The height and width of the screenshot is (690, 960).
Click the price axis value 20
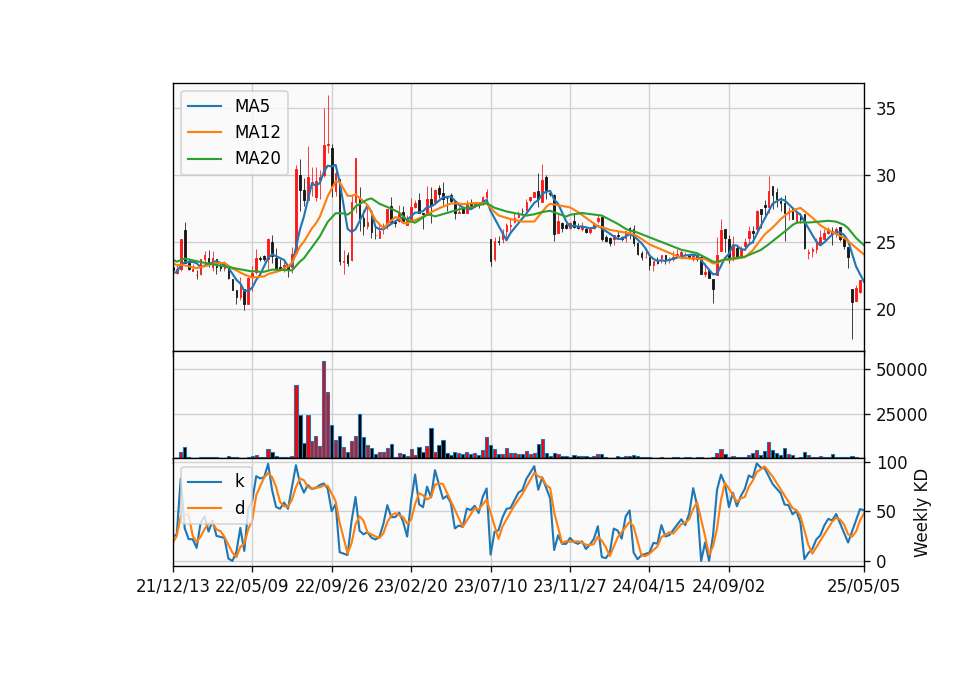tap(885, 310)
